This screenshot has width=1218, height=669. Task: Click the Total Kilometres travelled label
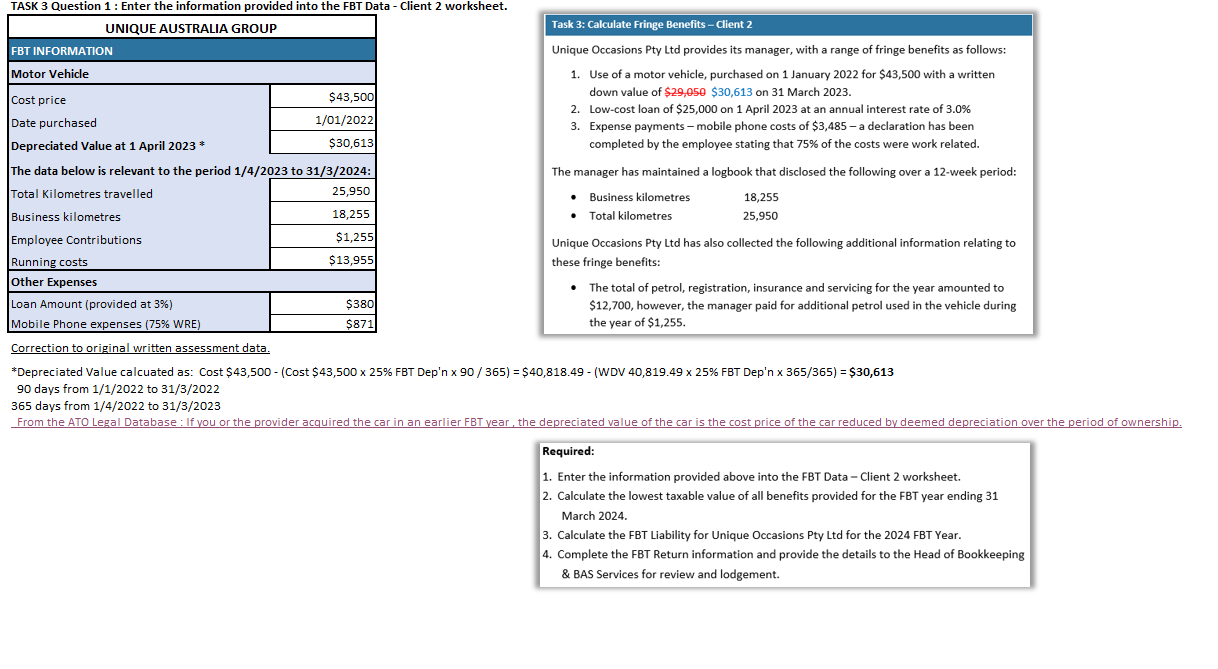tap(139, 193)
